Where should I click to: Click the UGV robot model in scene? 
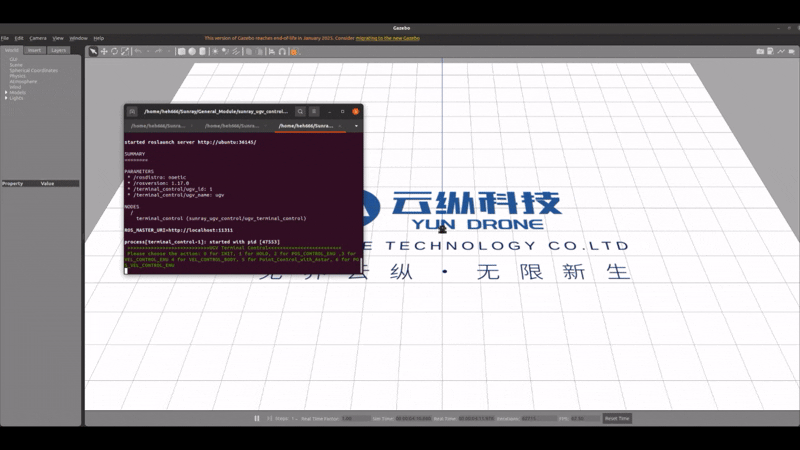click(442, 229)
